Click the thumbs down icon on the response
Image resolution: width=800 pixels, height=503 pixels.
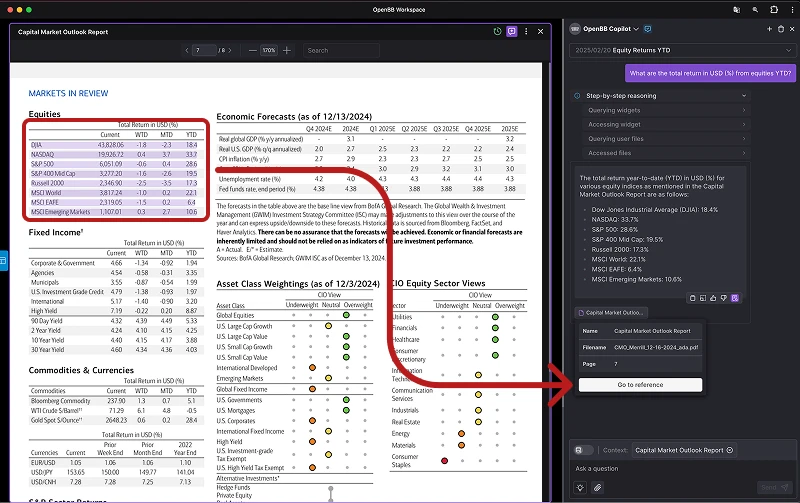point(724,297)
